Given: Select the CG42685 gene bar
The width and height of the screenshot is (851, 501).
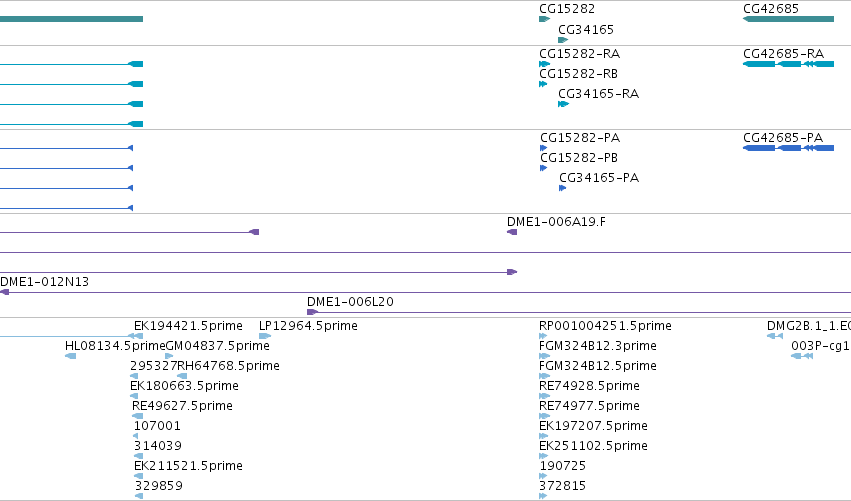Looking at the screenshot, I should coord(788,19).
